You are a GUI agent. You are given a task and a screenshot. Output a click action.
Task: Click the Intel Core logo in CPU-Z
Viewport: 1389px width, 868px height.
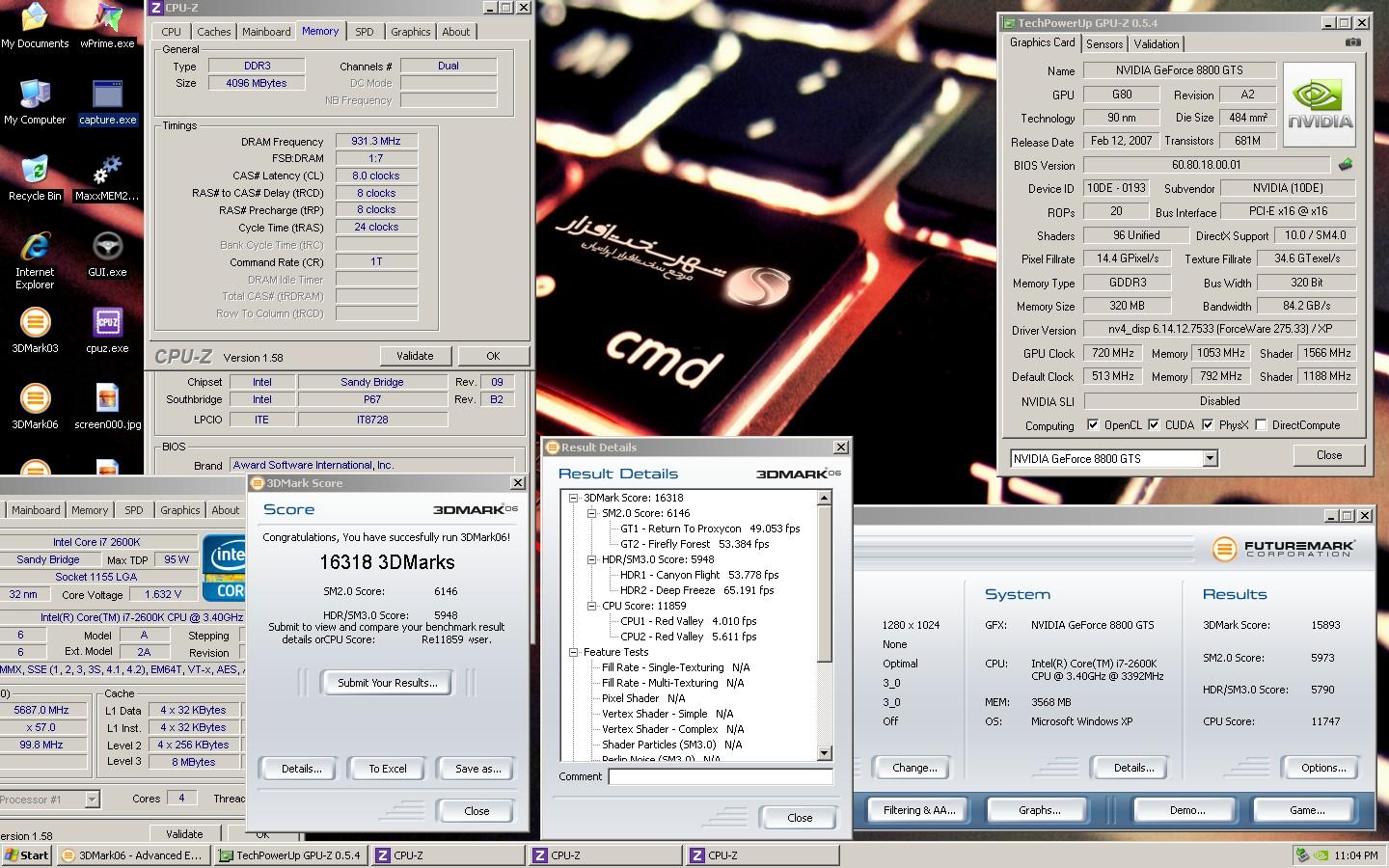[224, 569]
